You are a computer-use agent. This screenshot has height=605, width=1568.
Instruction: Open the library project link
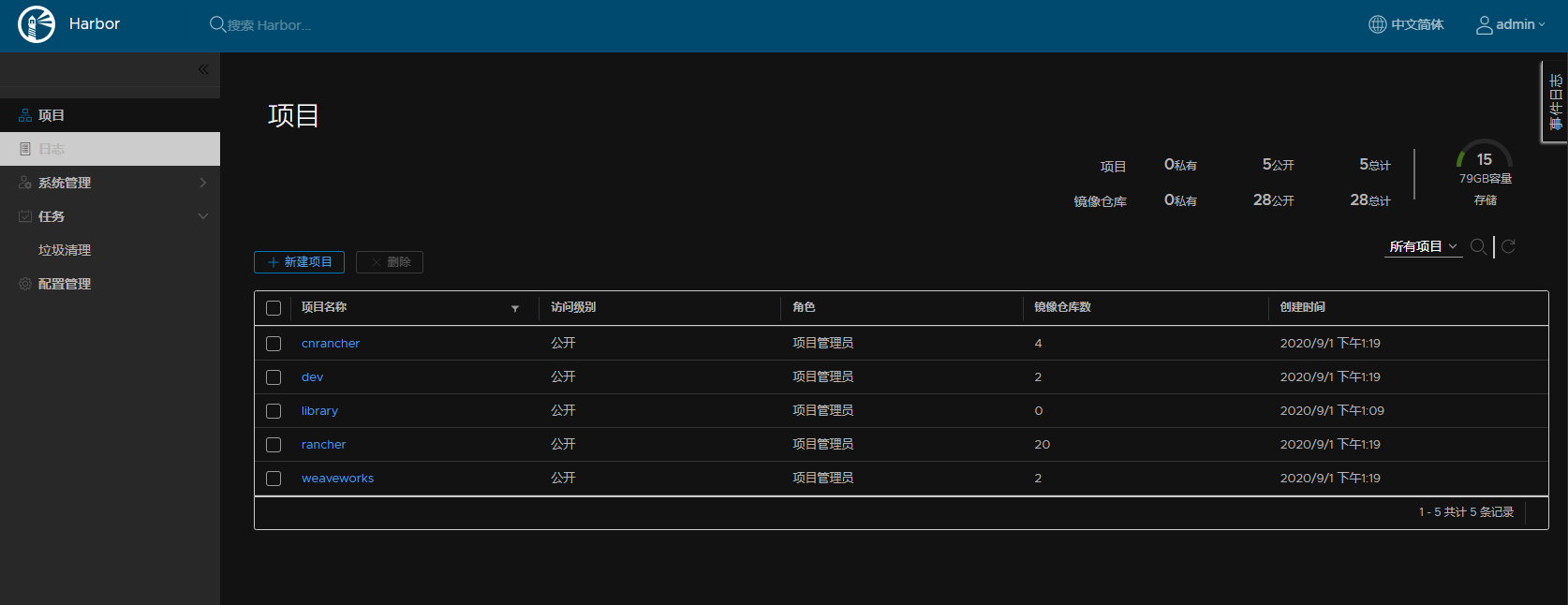(x=319, y=411)
